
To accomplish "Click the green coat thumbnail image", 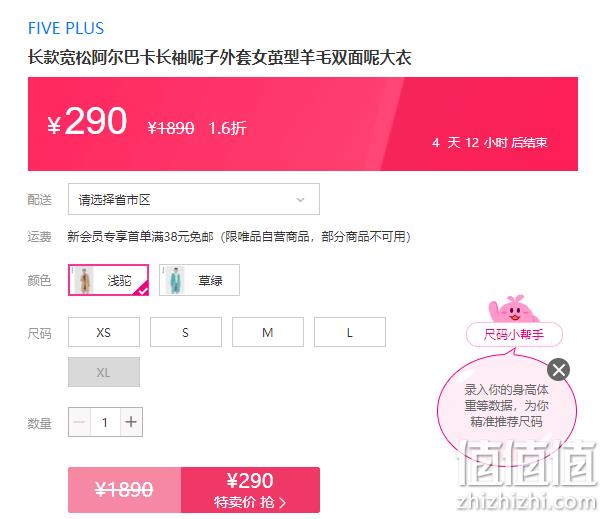I will 175,280.
